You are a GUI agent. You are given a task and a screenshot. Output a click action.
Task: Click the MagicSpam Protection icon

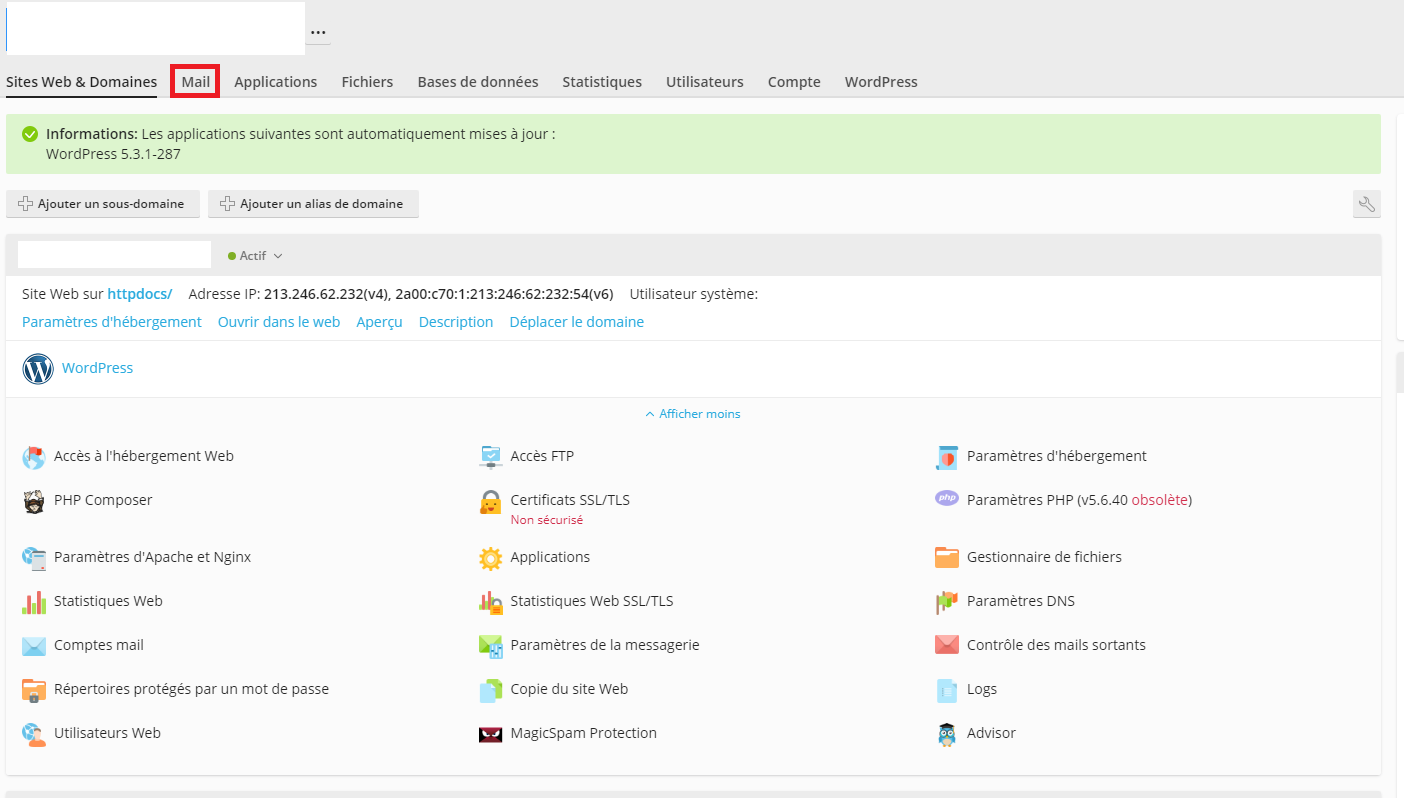(x=490, y=735)
